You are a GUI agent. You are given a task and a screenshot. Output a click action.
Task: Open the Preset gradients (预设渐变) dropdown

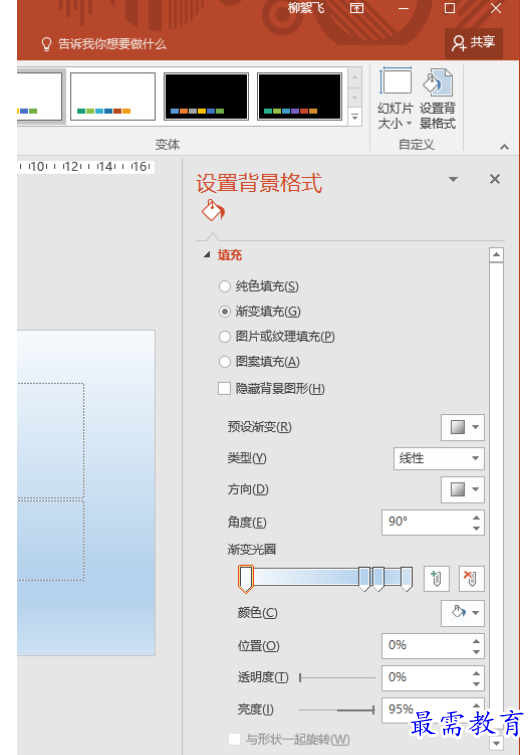click(x=463, y=427)
